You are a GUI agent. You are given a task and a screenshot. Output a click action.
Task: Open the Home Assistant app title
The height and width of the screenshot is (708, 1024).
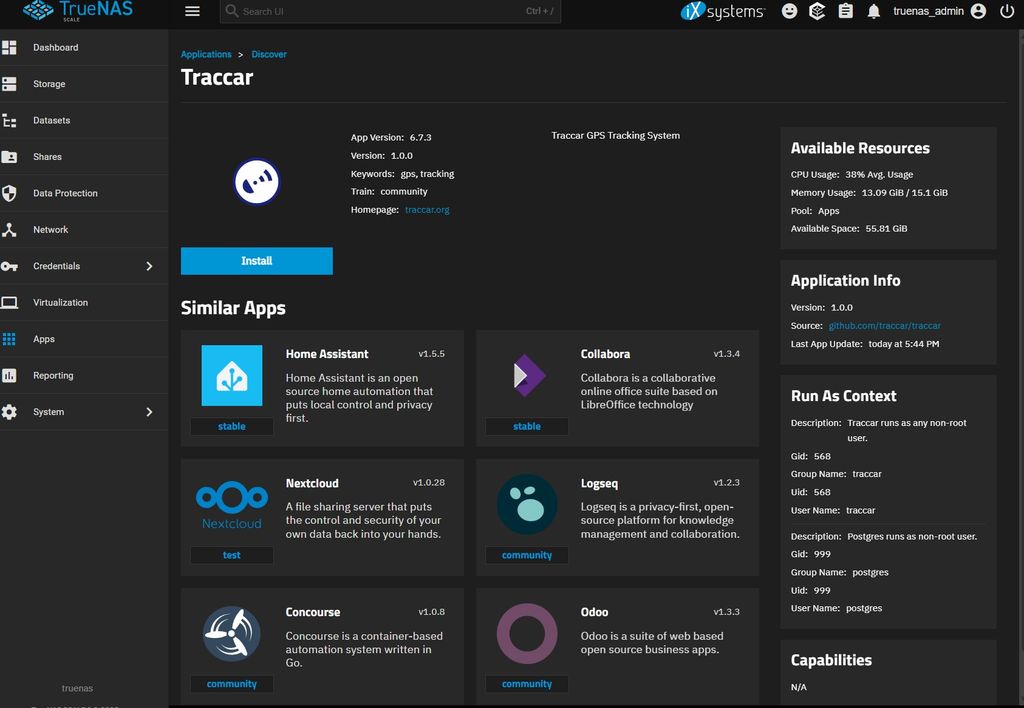(327, 354)
